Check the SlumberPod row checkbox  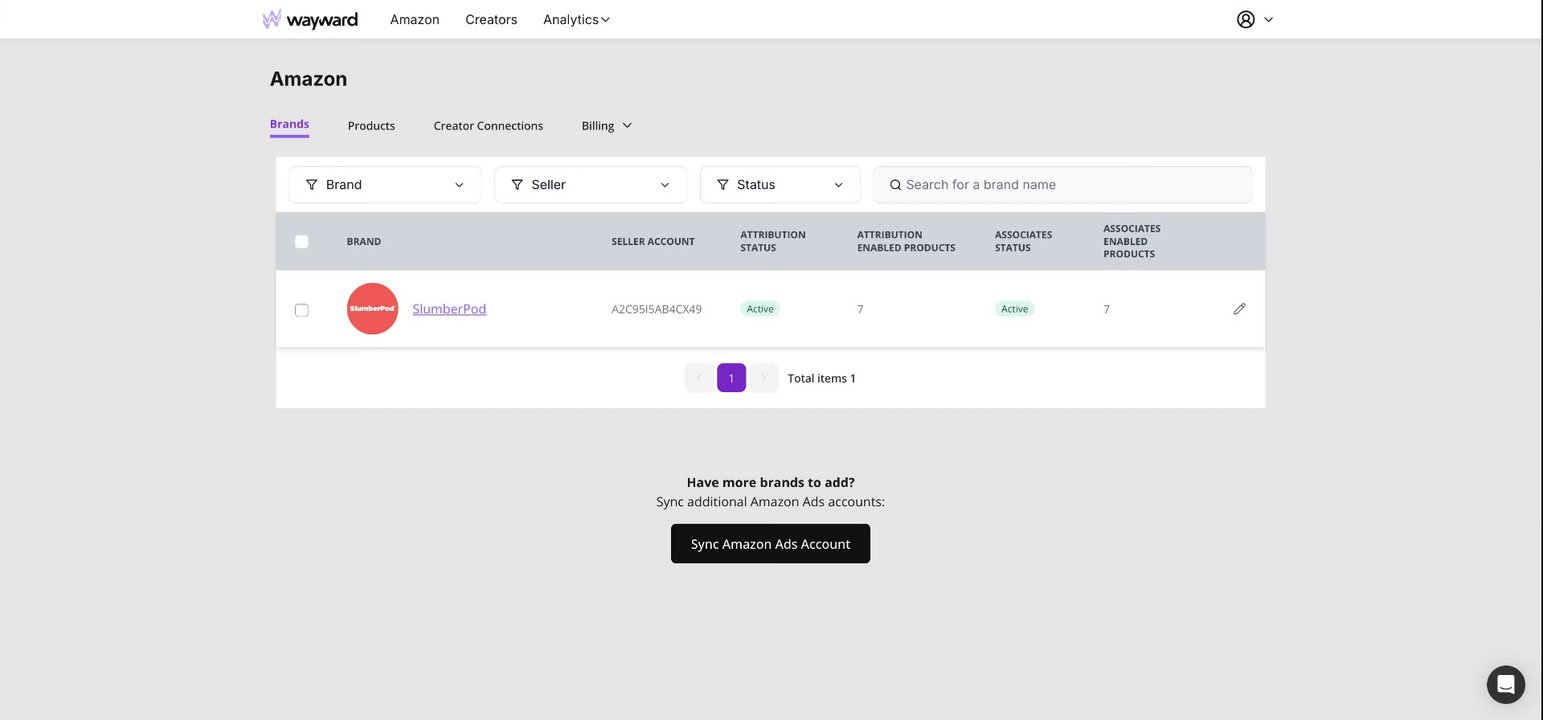[x=302, y=310]
